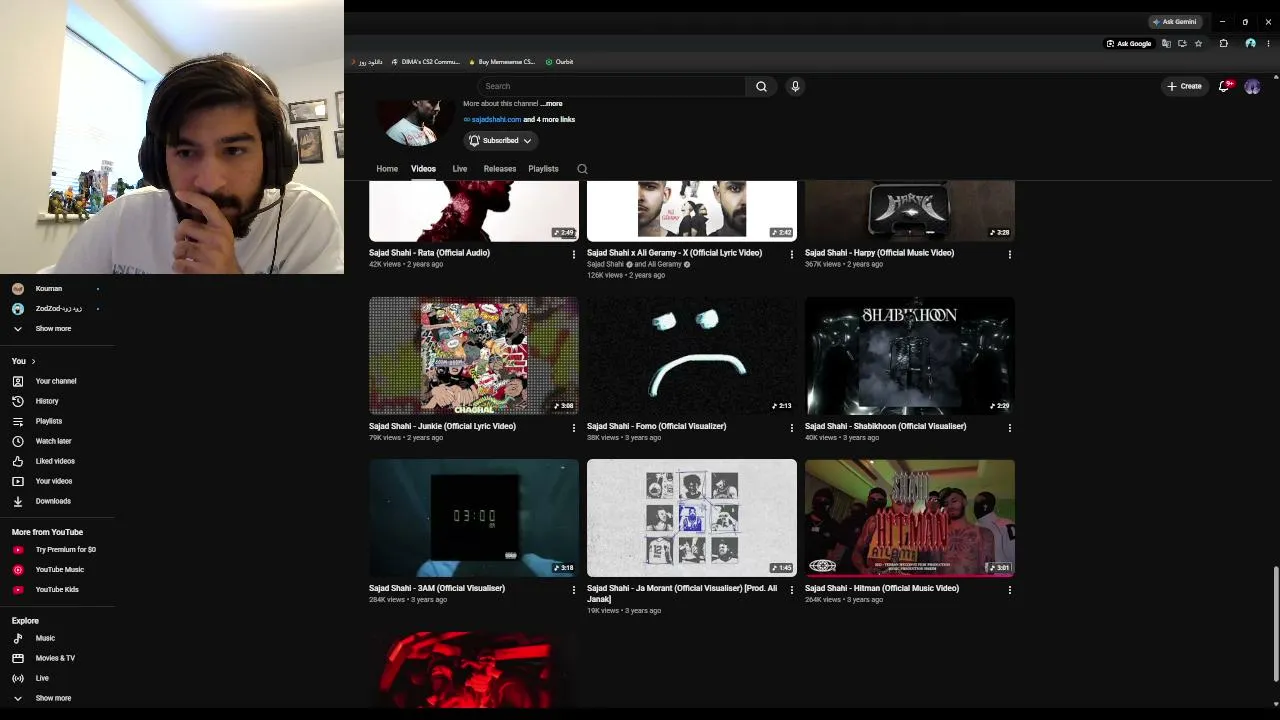Bookmark this page with star icon
This screenshot has width=1280, height=720.
click(x=1198, y=44)
